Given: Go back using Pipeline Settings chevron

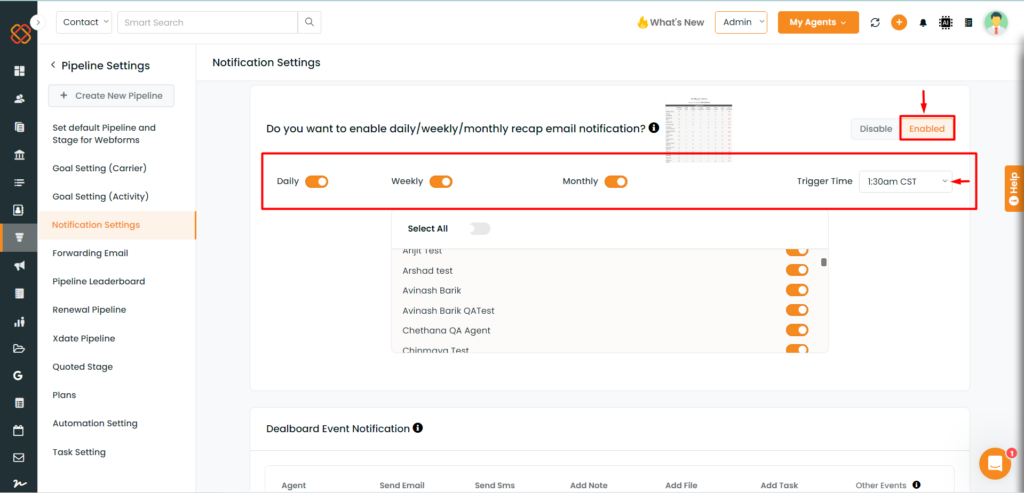Looking at the screenshot, I should pos(53,65).
